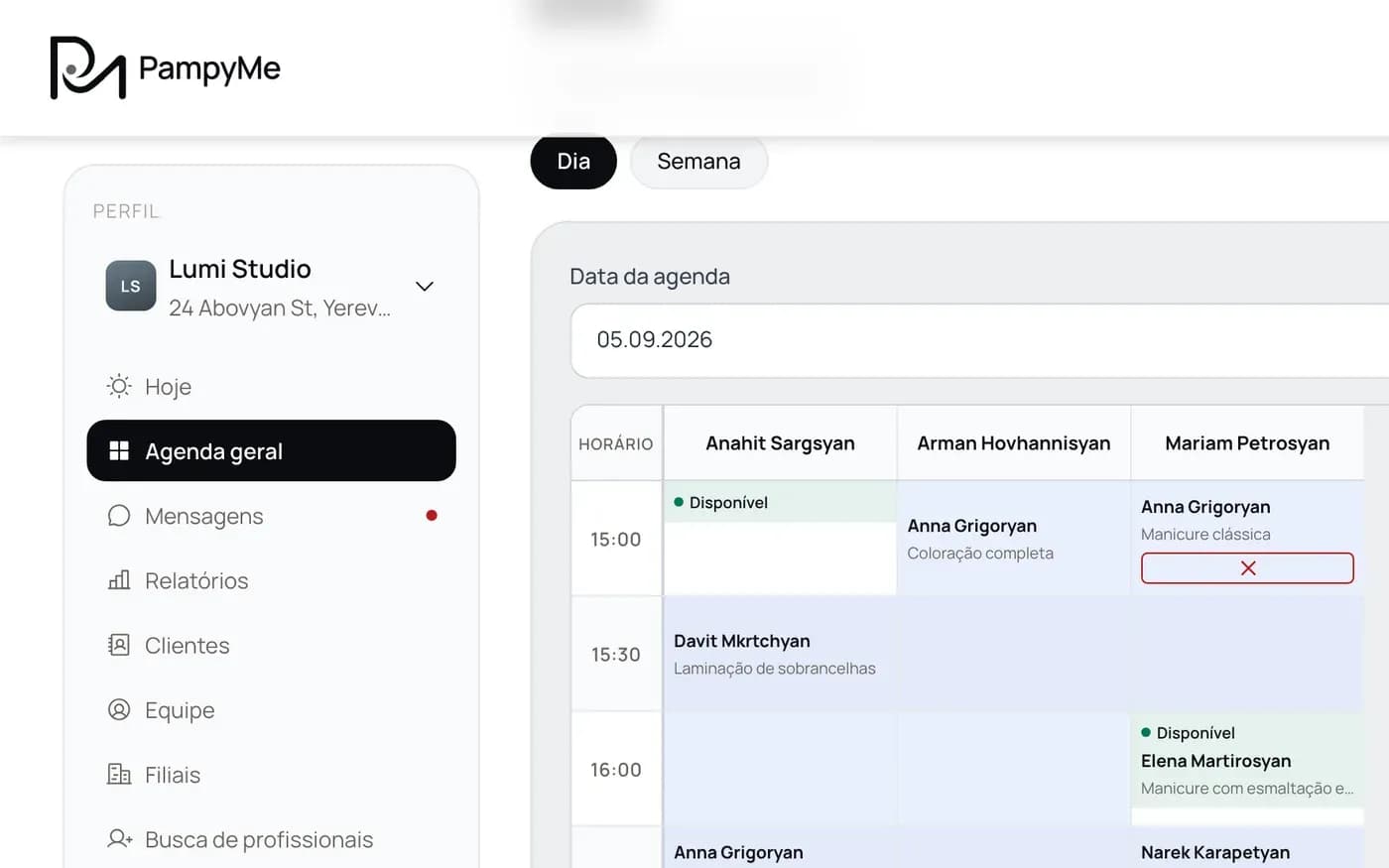This screenshot has height=868, width=1389.
Task: Open Clientes in the sidebar
Action: (271, 645)
